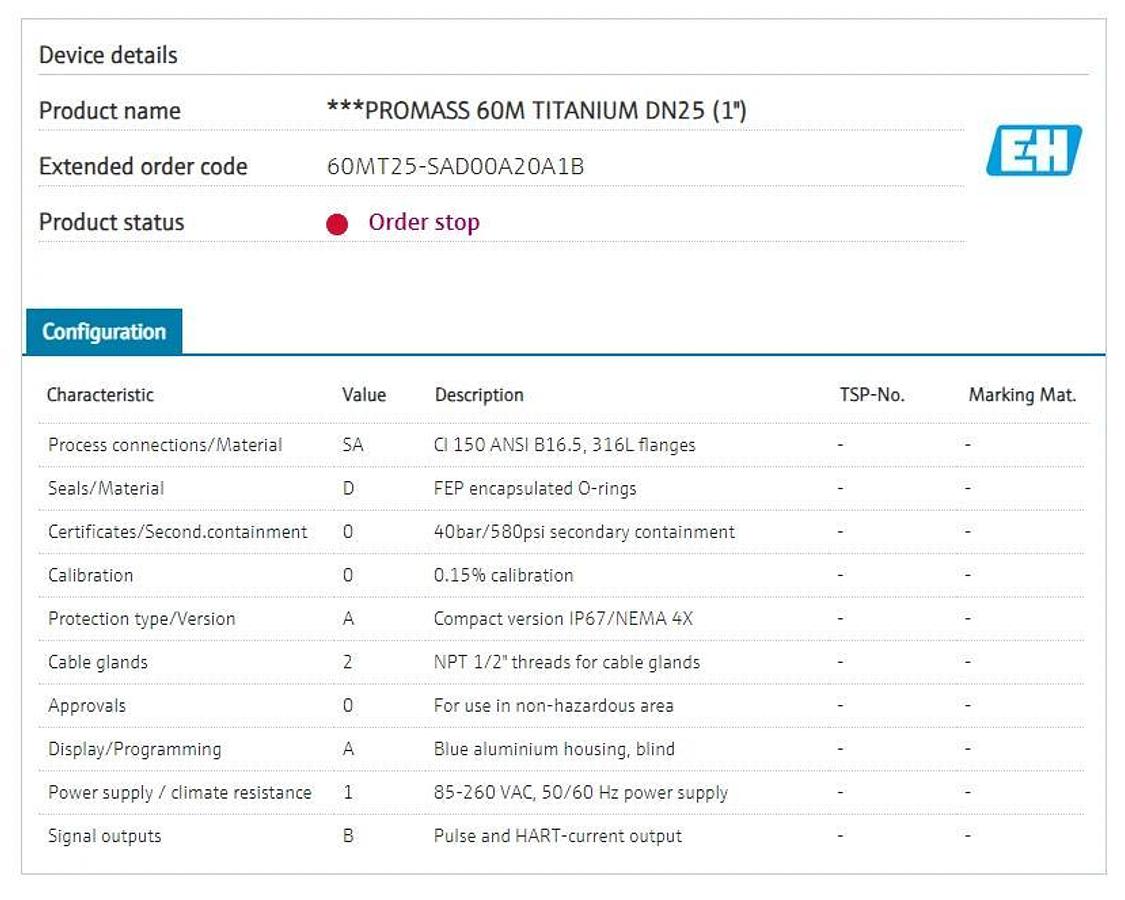The width and height of the screenshot is (1125, 900).
Task: Click the product name PROMASS 60M TITANIUM
Action: 536,111
